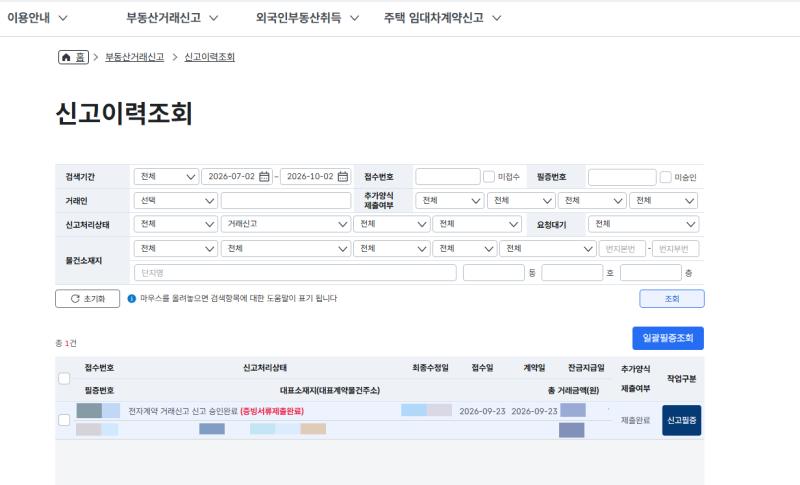This screenshot has width=800, height=485.
Task: Click the 접수일 cell 2026-09-23
Action: (482, 411)
